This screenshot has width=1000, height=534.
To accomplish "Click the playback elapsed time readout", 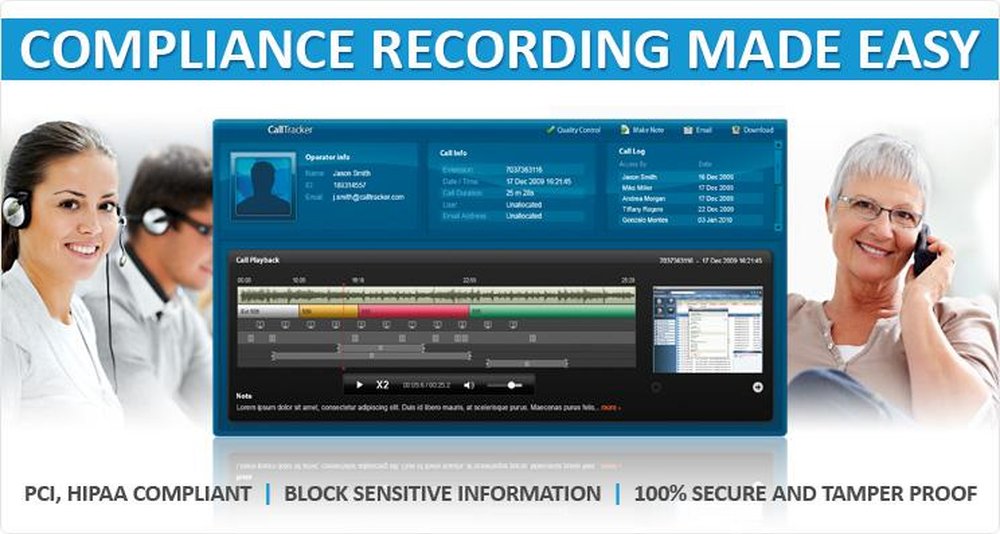I will (x=427, y=385).
